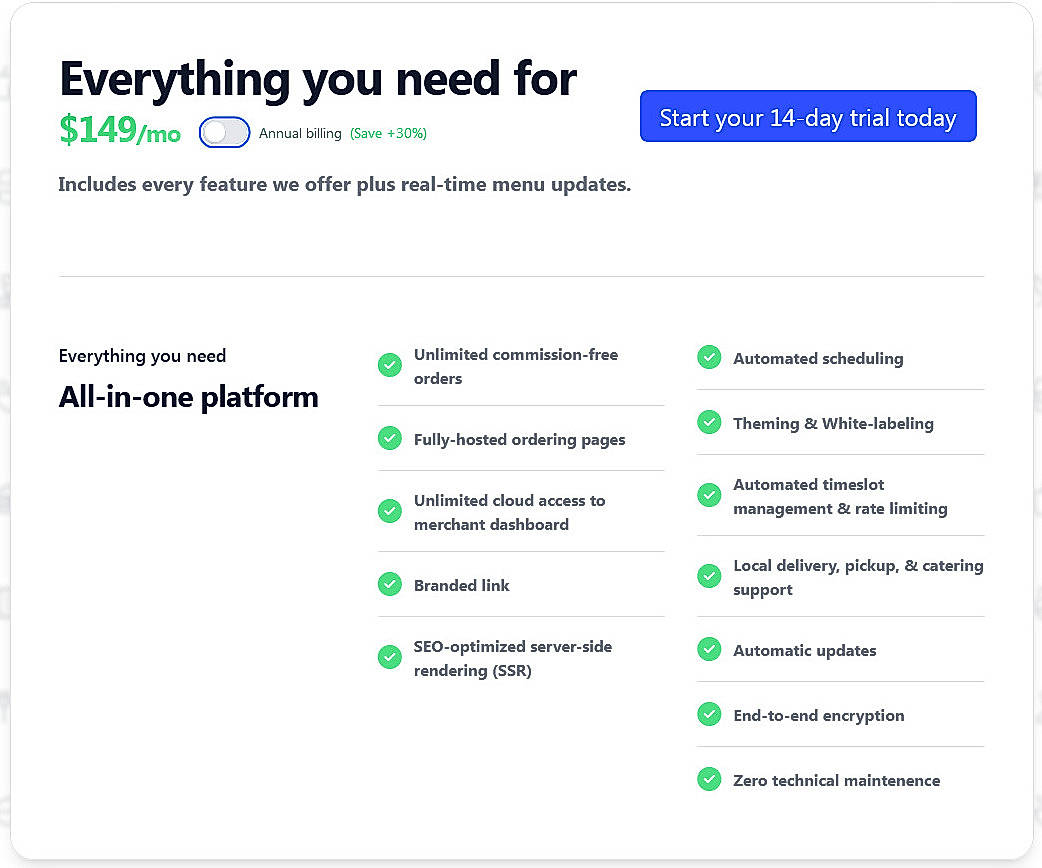The image size is (1042, 868).
Task: Select the $149/mo price text
Action: [120, 128]
